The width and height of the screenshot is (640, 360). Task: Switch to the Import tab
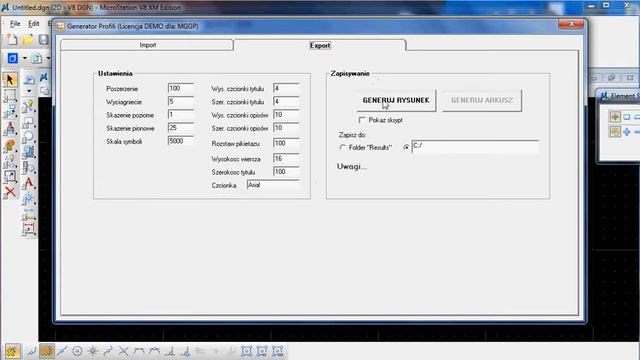(x=147, y=45)
